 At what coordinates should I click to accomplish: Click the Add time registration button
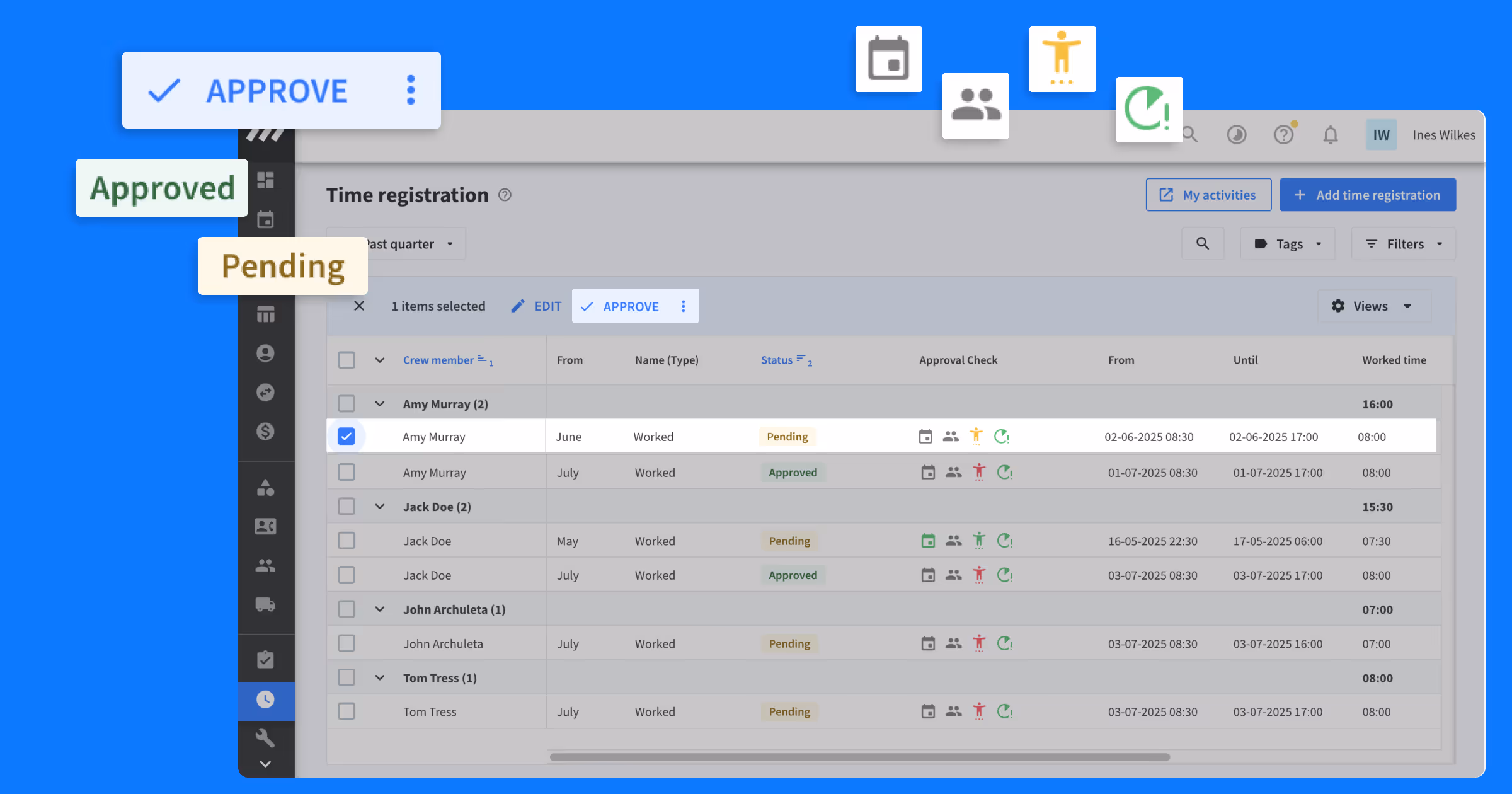pyautogui.click(x=1367, y=195)
